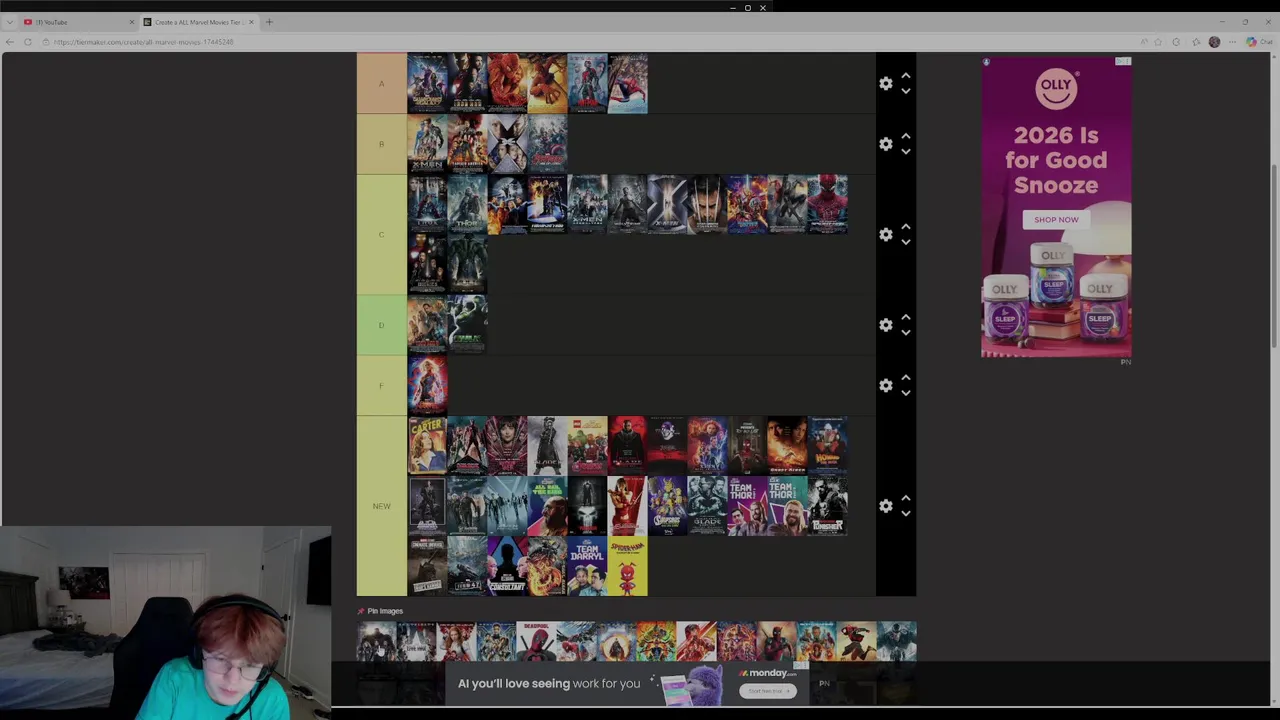1280x720 pixels.
Task: Select the Guardians of the Galaxy poster in A tier
Action: (x=427, y=84)
